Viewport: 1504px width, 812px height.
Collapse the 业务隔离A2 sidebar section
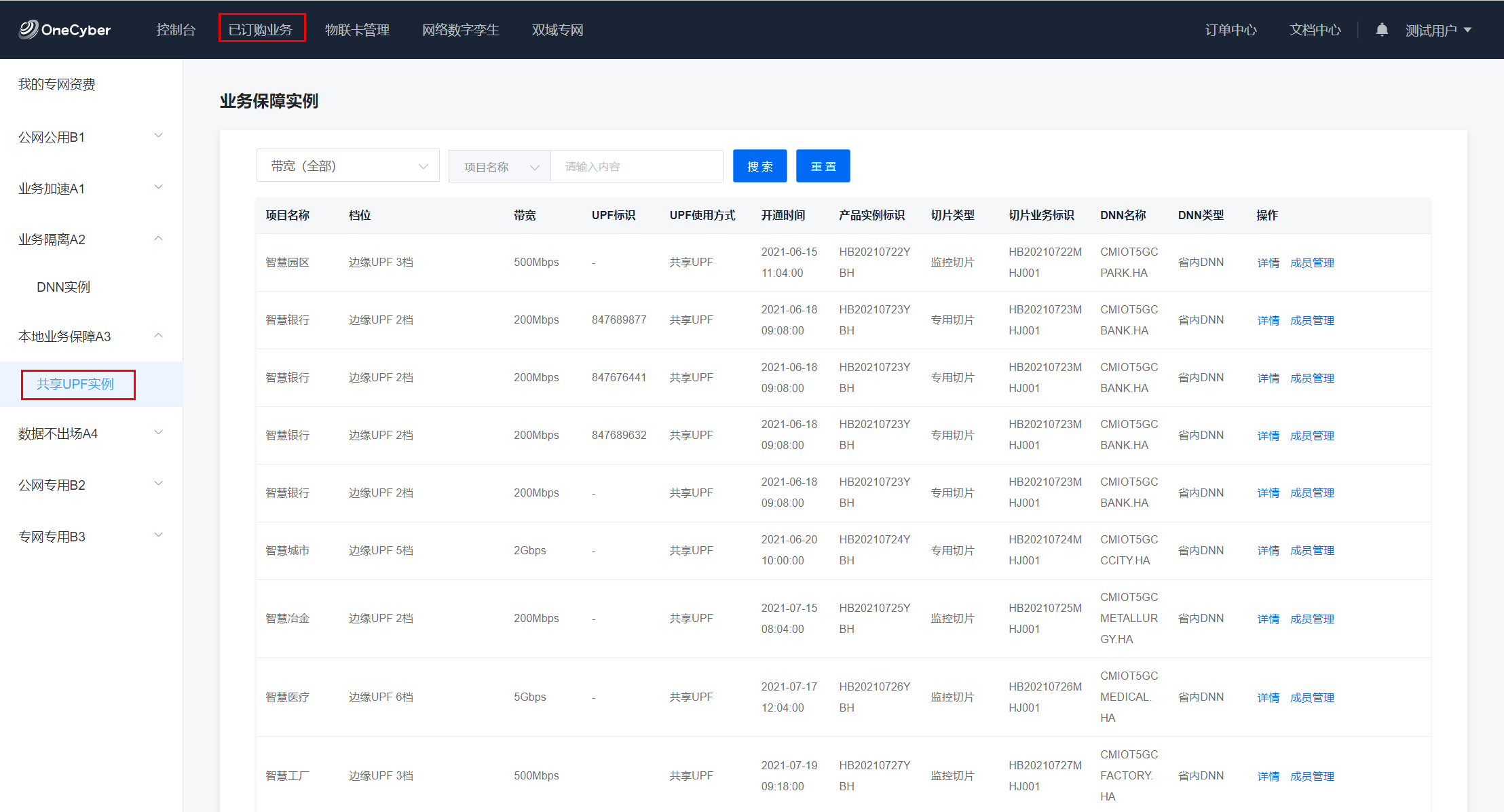pos(90,239)
